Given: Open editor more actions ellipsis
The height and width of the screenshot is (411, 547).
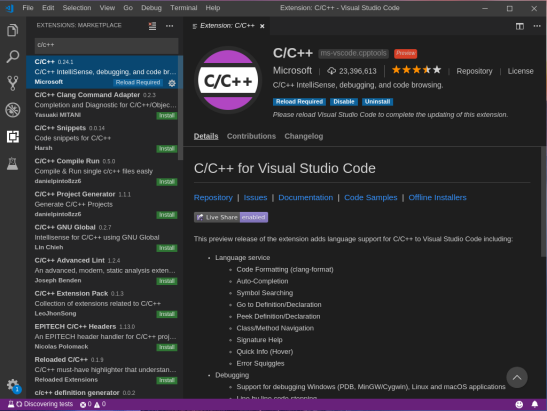Looking at the screenshot, I should pyautogui.click(x=537, y=26).
